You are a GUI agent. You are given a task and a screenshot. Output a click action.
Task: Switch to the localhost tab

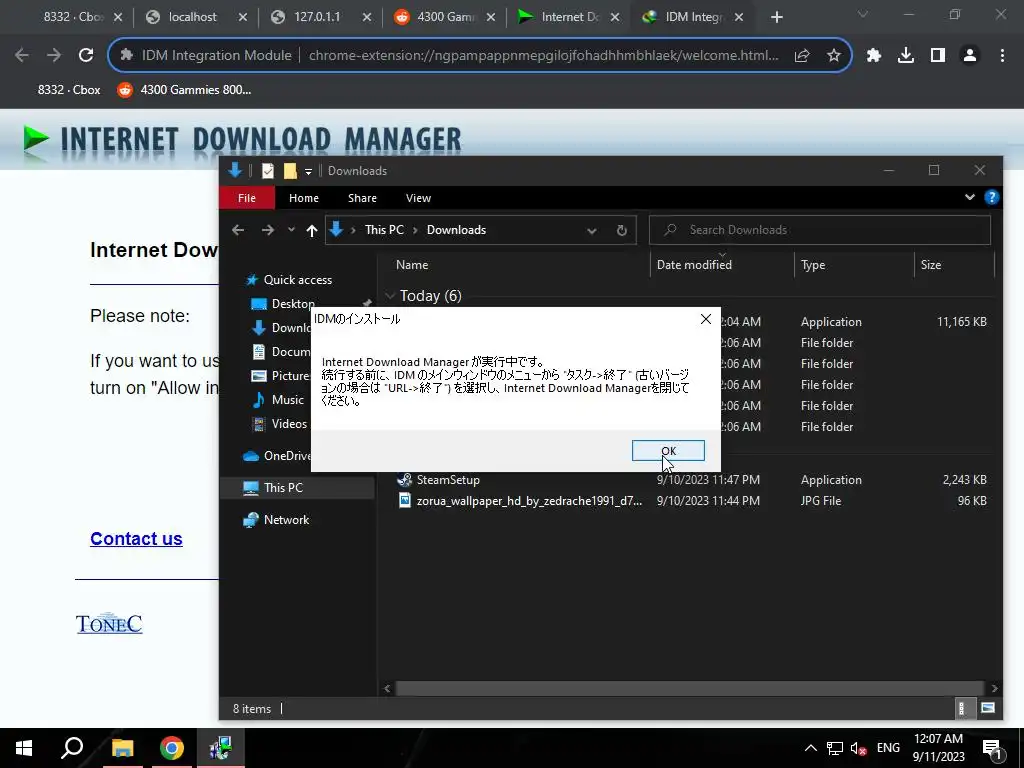click(192, 17)
